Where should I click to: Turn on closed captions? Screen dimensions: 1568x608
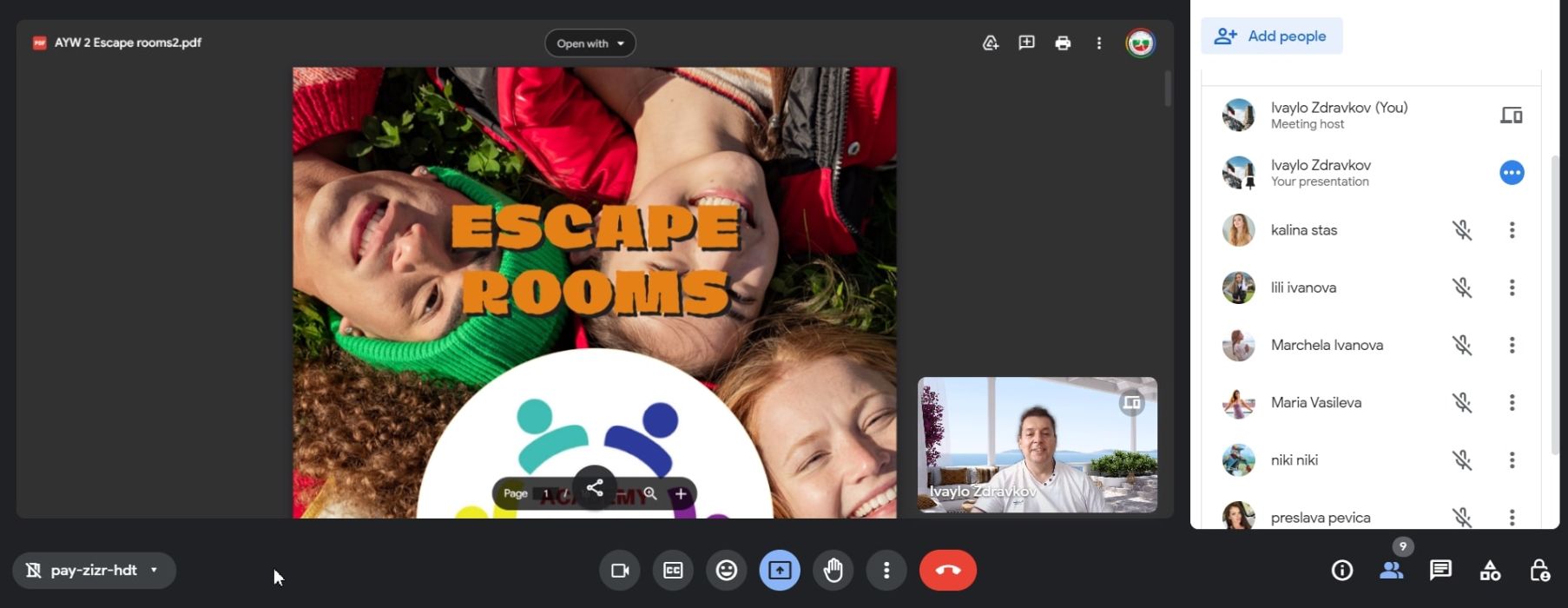pos(673,571)
